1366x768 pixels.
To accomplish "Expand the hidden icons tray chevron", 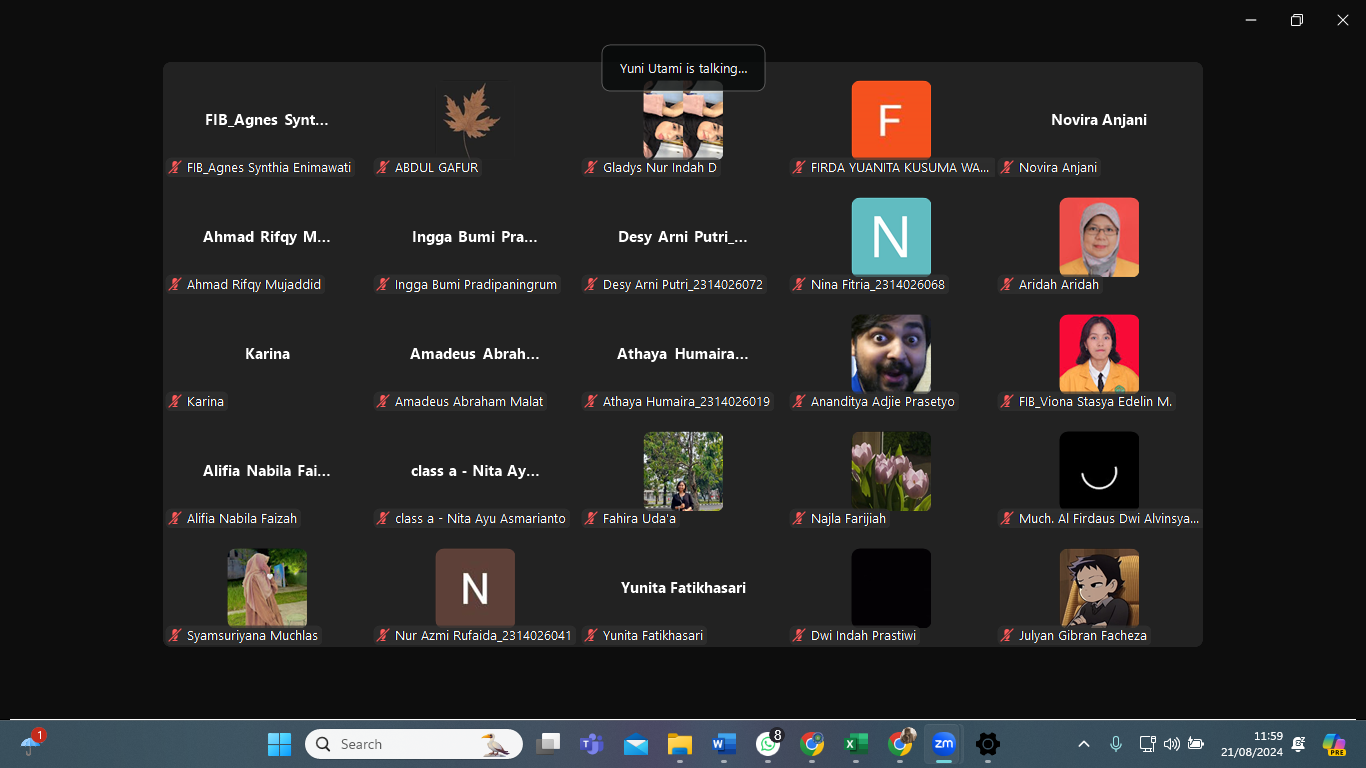I will pos(1084,744).
